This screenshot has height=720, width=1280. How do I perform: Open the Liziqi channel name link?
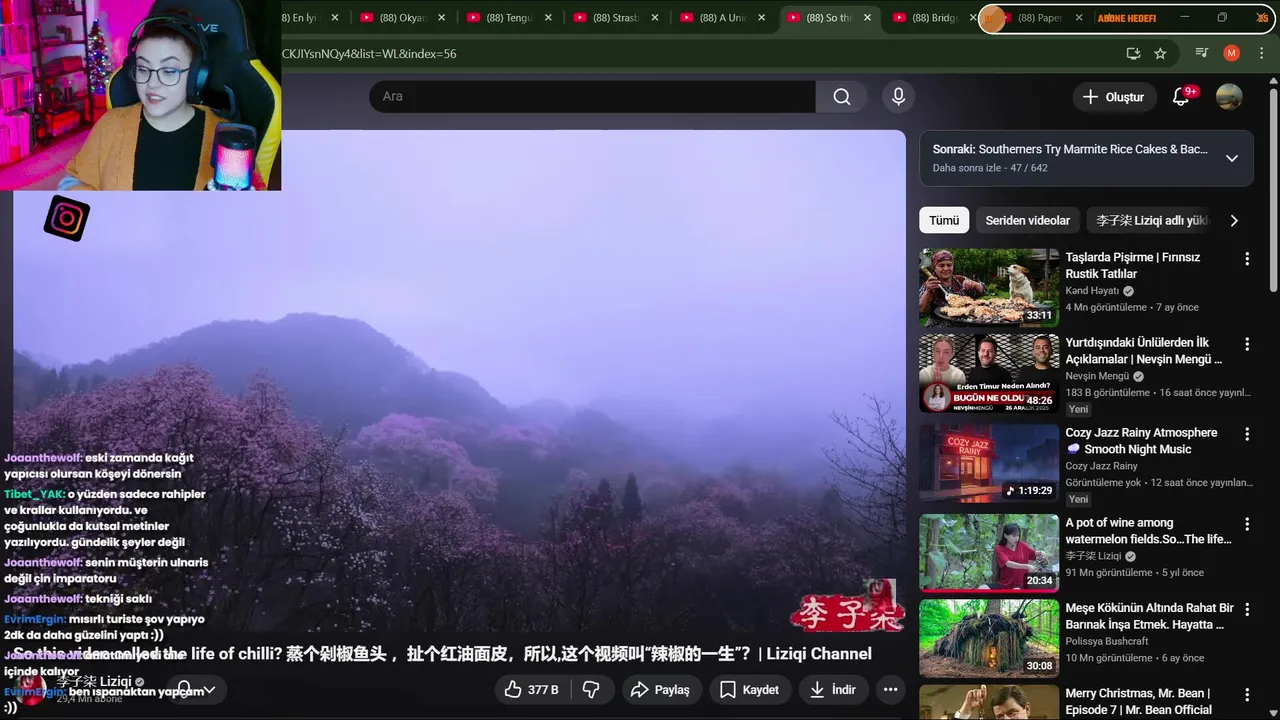[x=94, y=682]
